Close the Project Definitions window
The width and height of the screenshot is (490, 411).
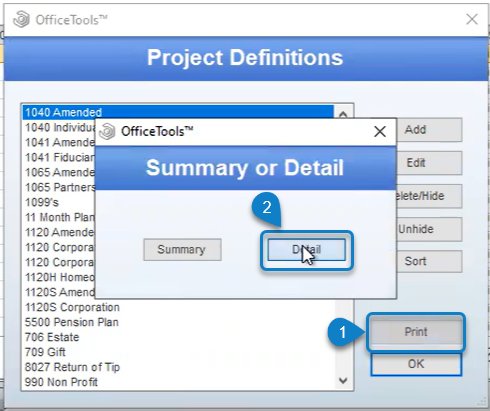click(472, 19)
